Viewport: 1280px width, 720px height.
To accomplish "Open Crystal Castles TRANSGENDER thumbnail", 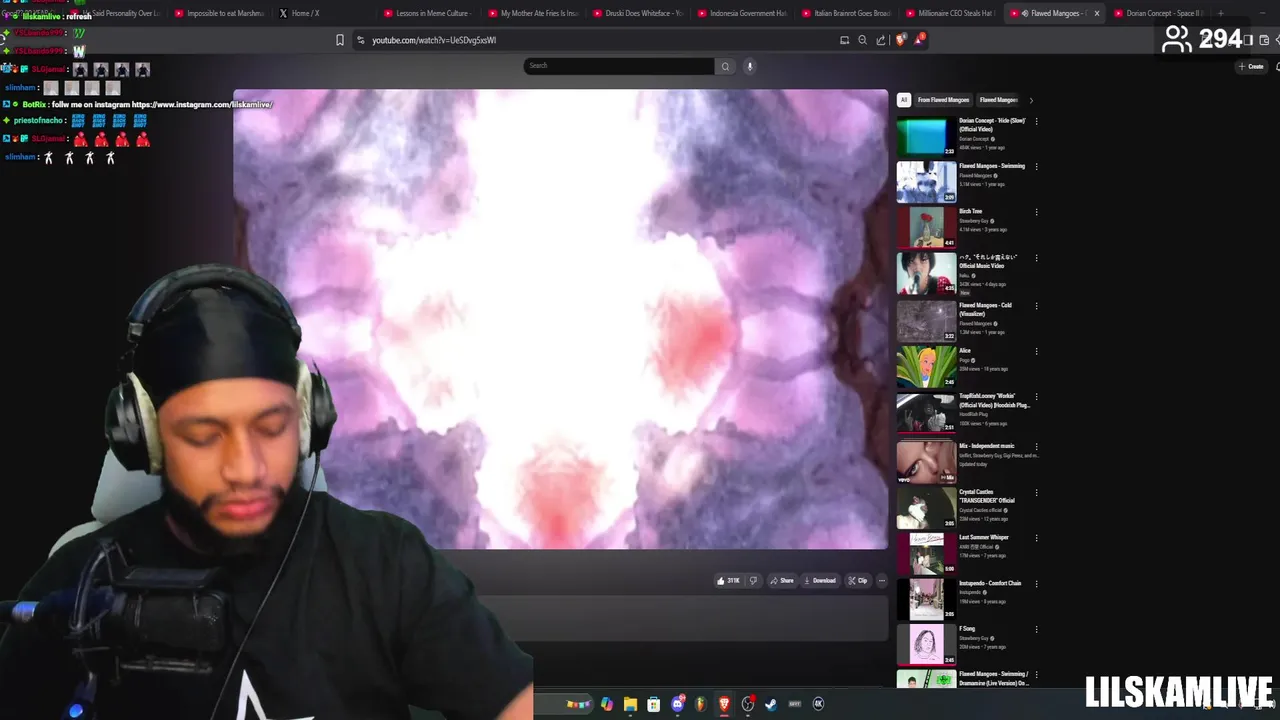I will (926, 508).
